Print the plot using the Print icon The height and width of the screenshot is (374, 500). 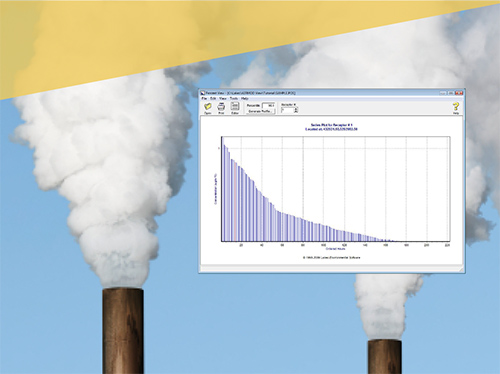pos(221,107)
